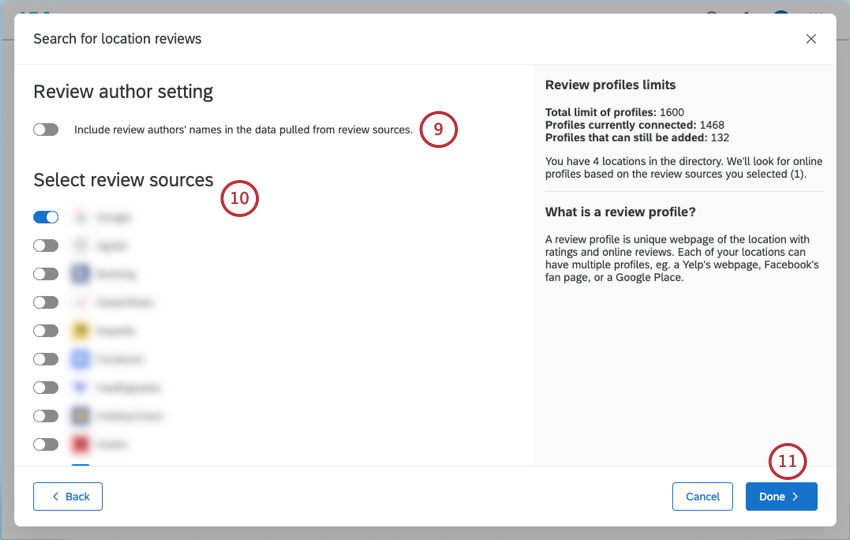Enable the include review authors' names toggle
850x540 pixels.
pos(46,130)
